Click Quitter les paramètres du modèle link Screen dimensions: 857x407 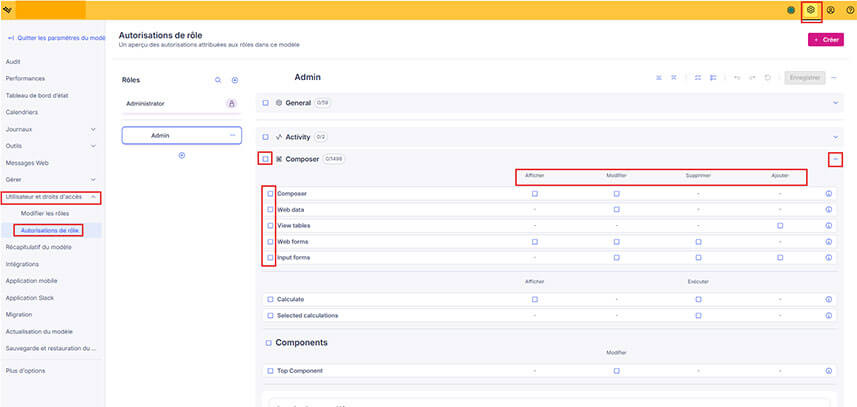coord(56,38)
